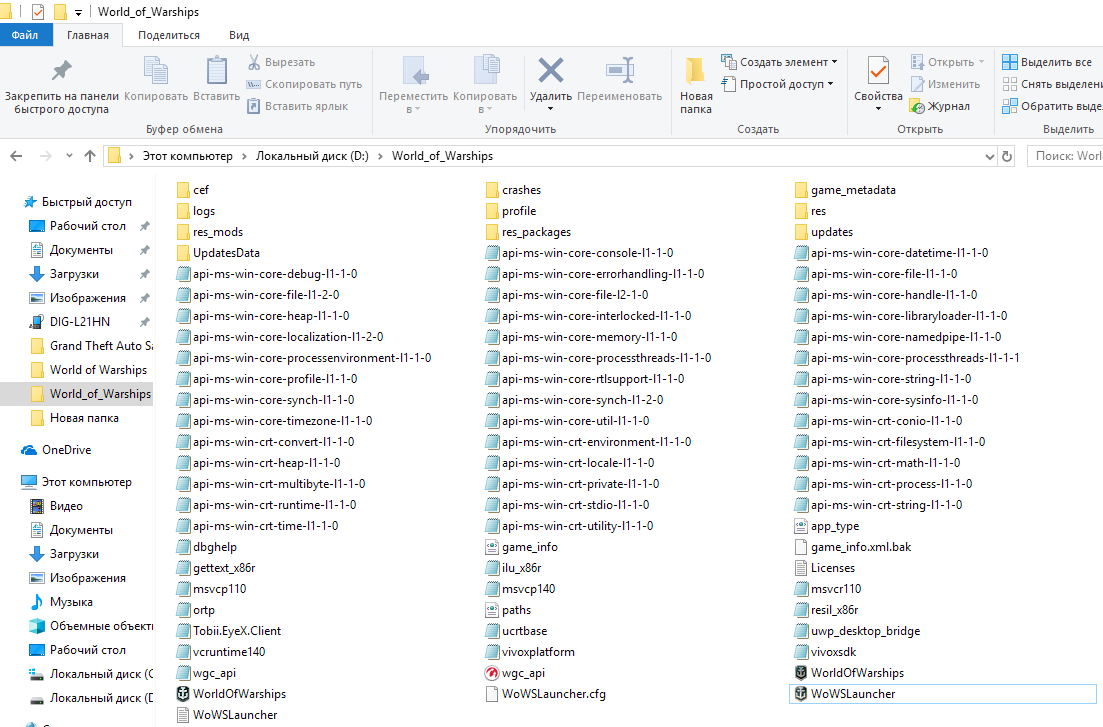Click the Open (Открыть) ribbon button
Viewport: 1103px width, 727px height.
[947, 62]
